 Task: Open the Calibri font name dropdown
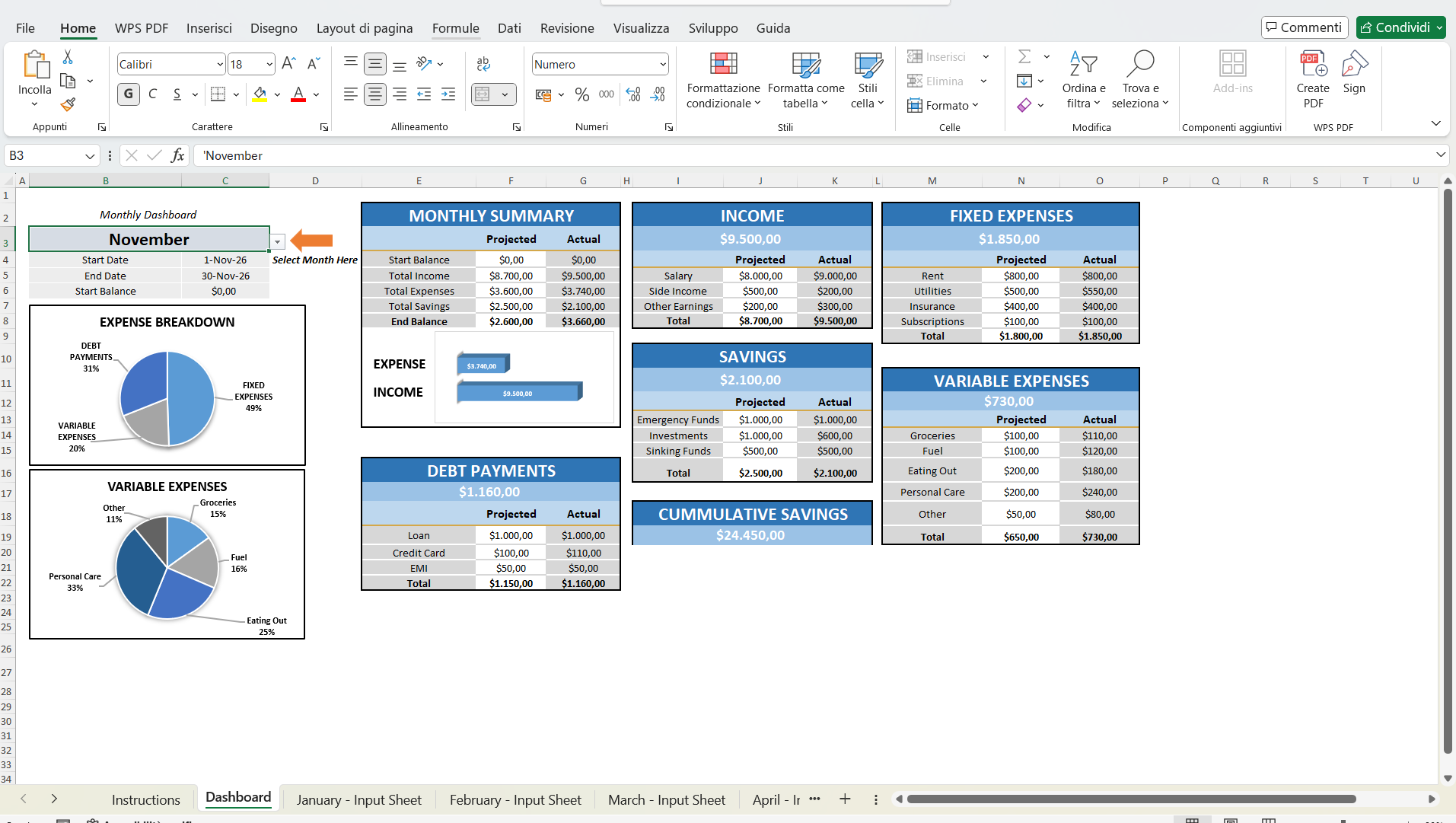[220, 65]
